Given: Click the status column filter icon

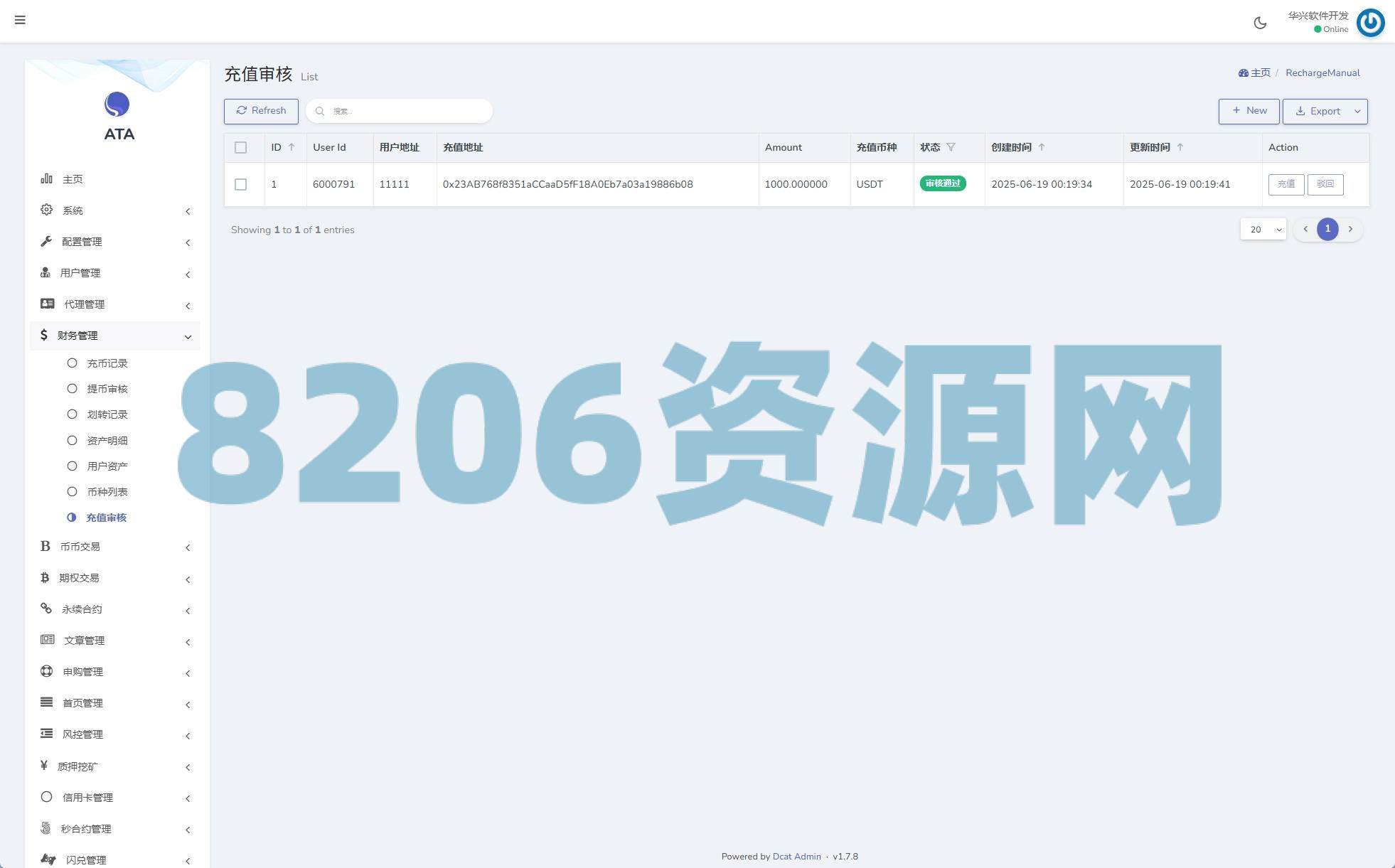Looking at the screenshot, I should point(951,147).
